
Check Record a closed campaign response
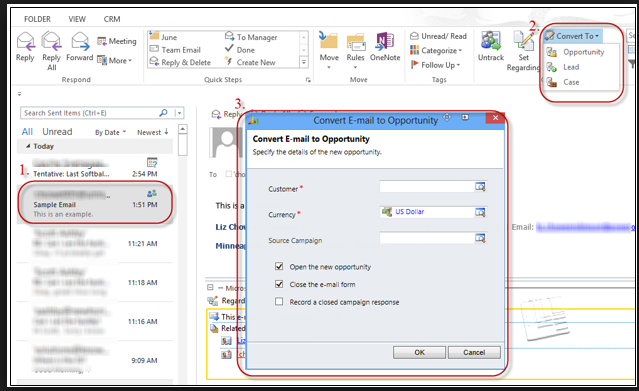(279, 302)
